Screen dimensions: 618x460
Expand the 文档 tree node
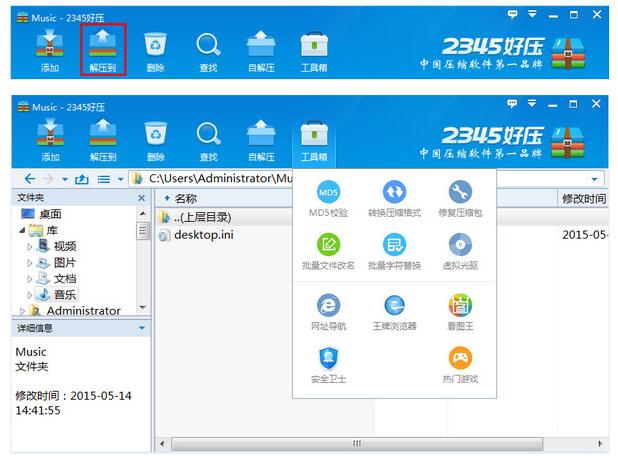(x=30, y=279)
